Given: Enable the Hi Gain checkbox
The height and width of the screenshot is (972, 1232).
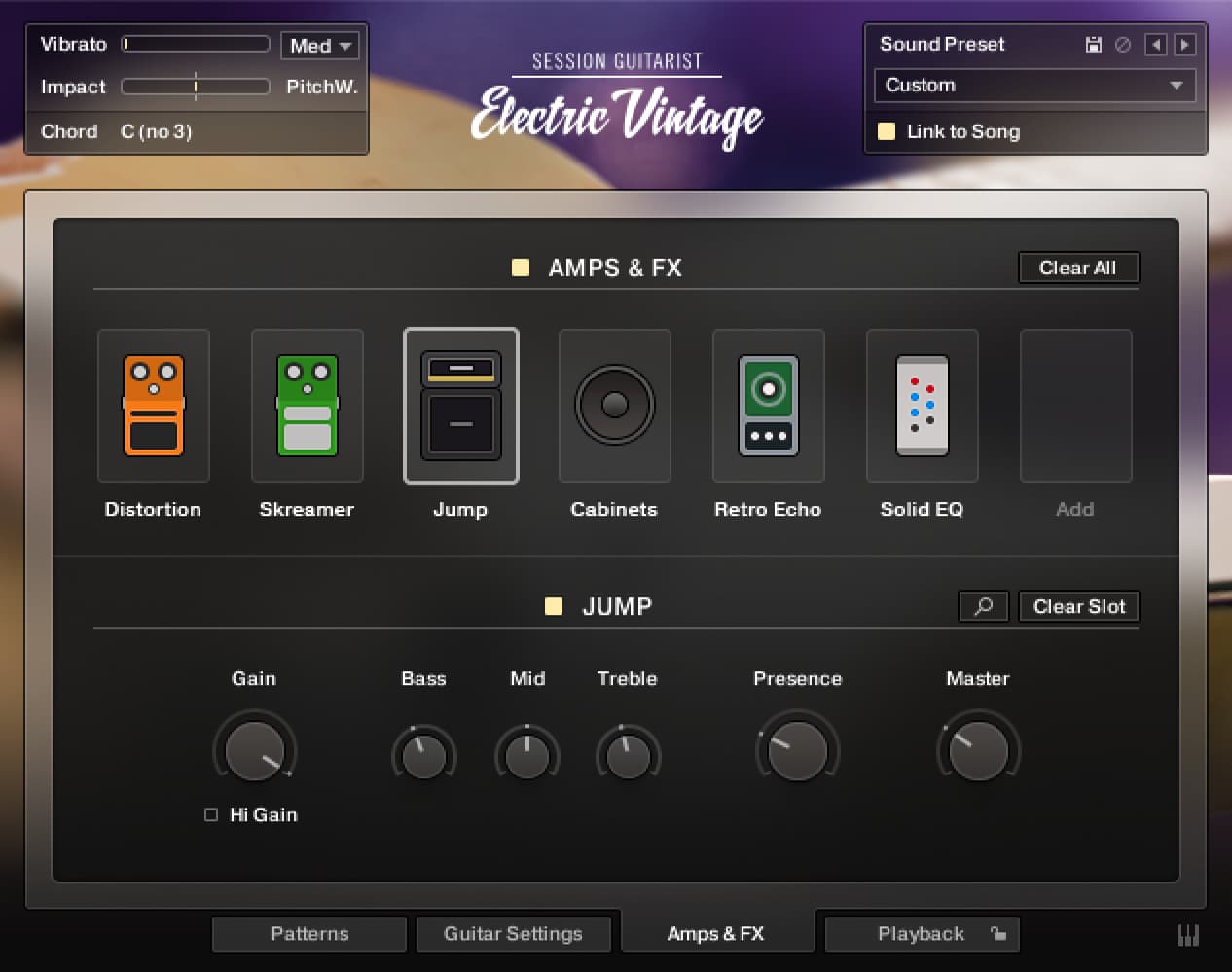Looking at the screenshot, I should 210,814.
